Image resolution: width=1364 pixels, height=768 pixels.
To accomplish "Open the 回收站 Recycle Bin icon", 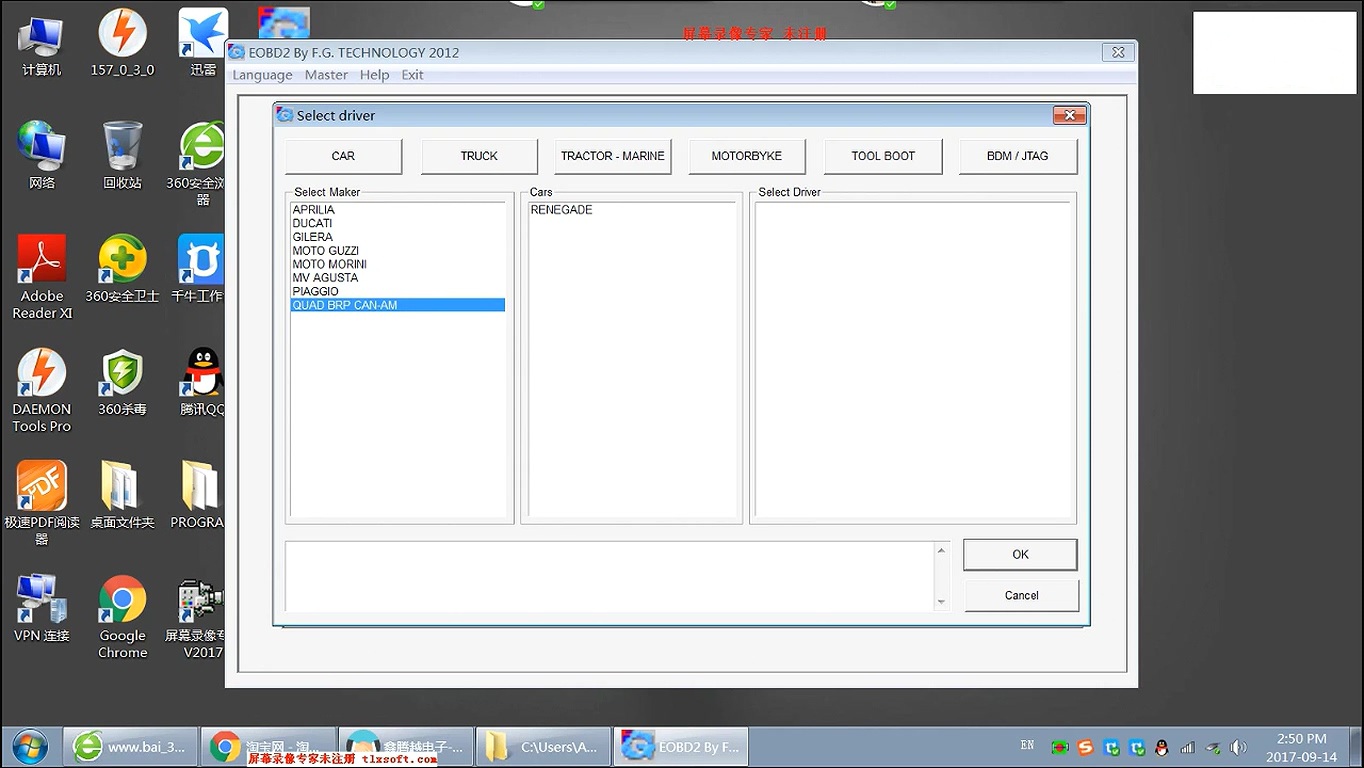I will [122, 155].
